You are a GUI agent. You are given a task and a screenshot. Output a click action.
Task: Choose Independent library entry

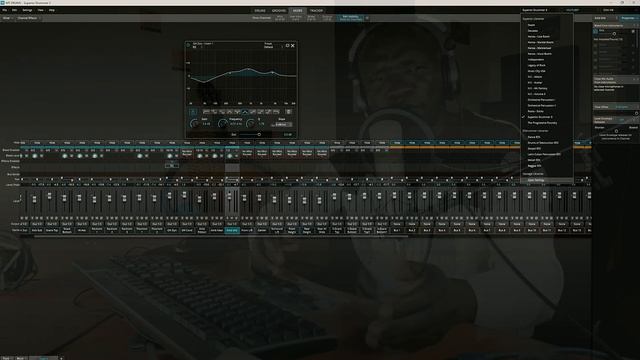[x=536, y=60]
